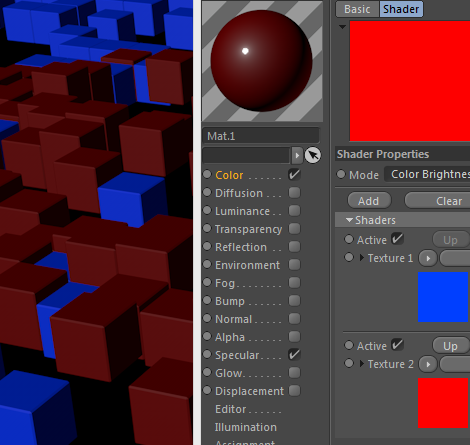Open the Mode Color Brightness dropdown
470x445 pixels.
pyautogui.click(x=427, y=174)
